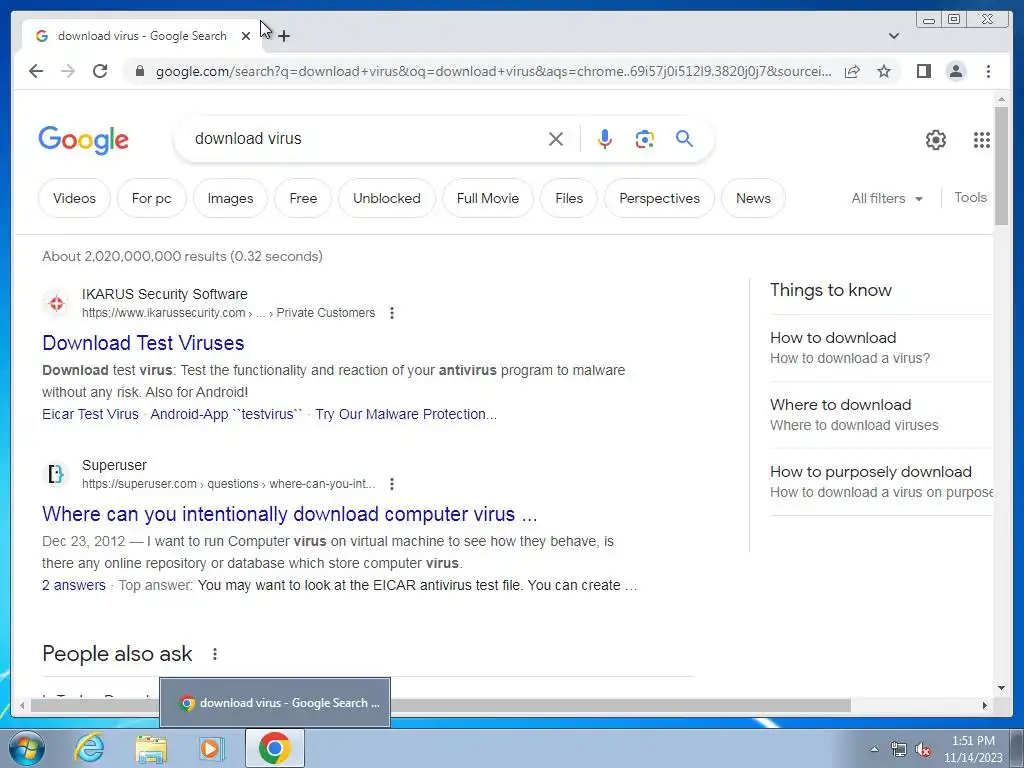
Task: Reload the page with the refresh icon
Action: coord(100,71)
